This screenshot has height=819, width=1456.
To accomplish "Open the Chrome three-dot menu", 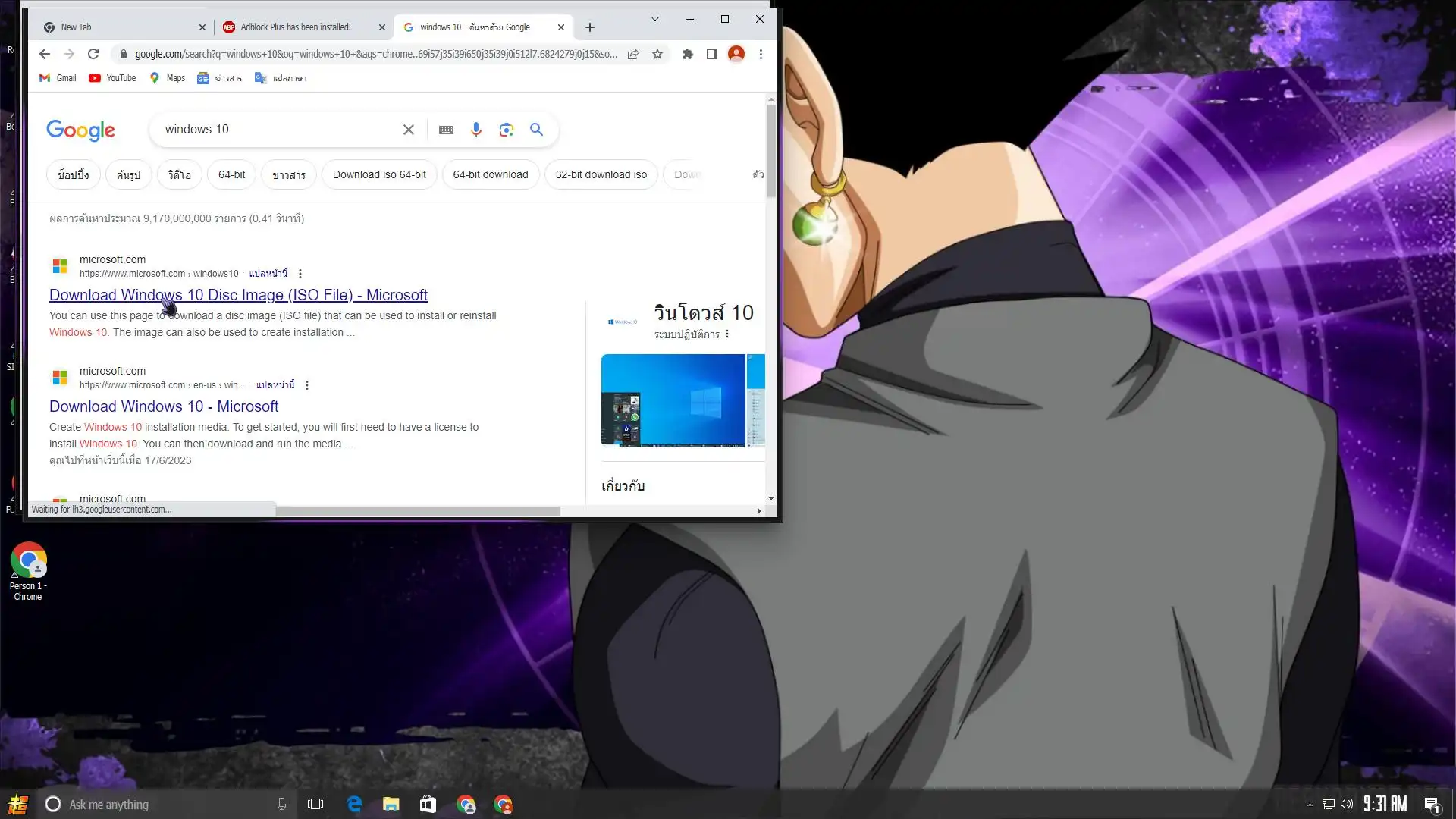I will point(761,54).
